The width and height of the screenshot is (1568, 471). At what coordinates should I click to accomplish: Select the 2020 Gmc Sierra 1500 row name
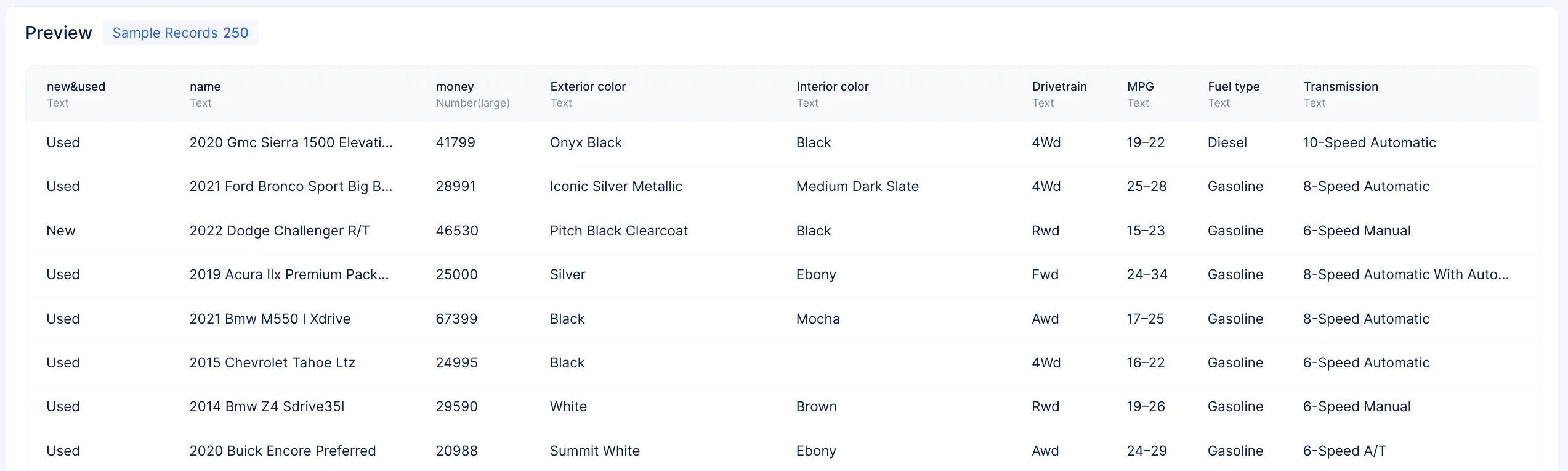click(x=291, y=142)
